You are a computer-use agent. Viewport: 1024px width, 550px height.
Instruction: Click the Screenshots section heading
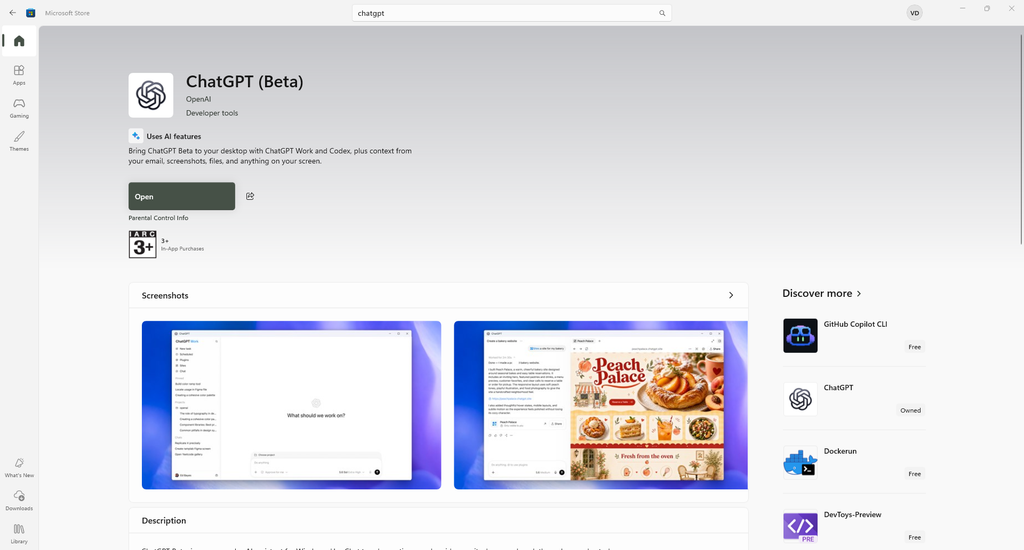click(x=165, y=295)
